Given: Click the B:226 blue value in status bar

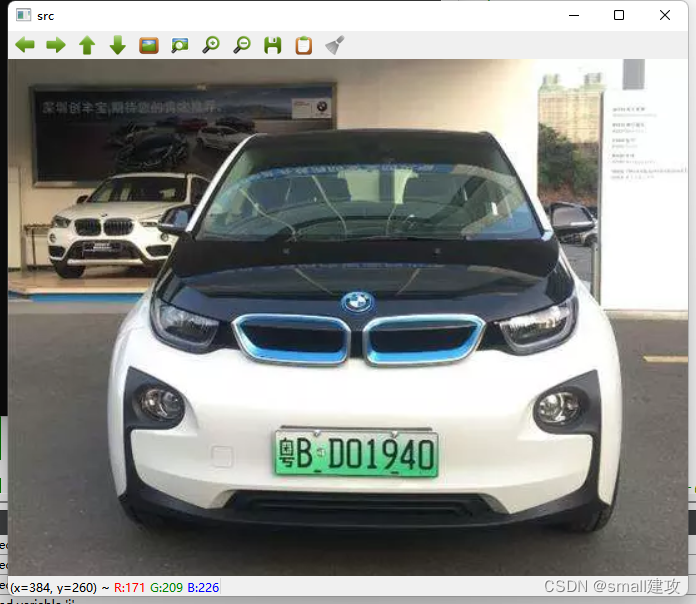Looking at the screenshot, I should tap(203, 588).
